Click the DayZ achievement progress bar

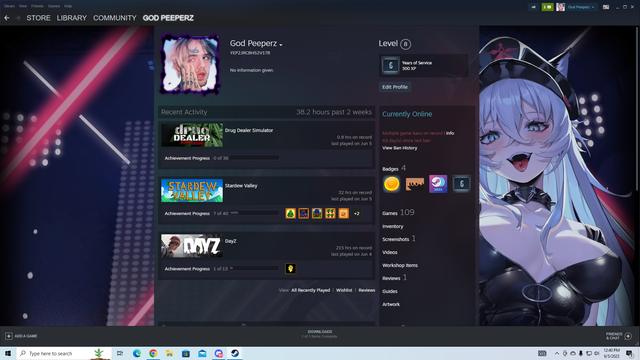254,269
